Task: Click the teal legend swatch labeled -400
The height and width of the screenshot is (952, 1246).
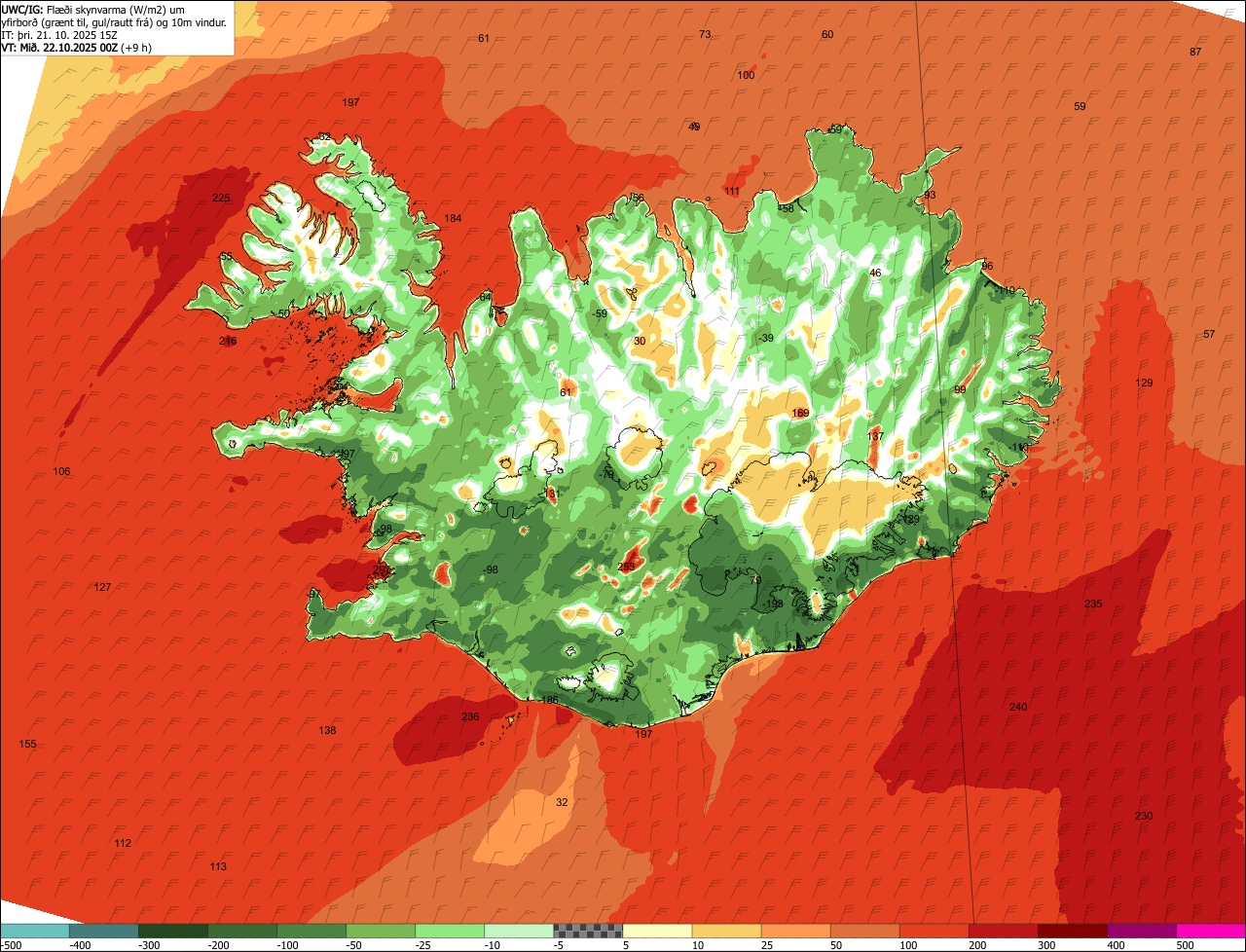Action: coord(103,931)
